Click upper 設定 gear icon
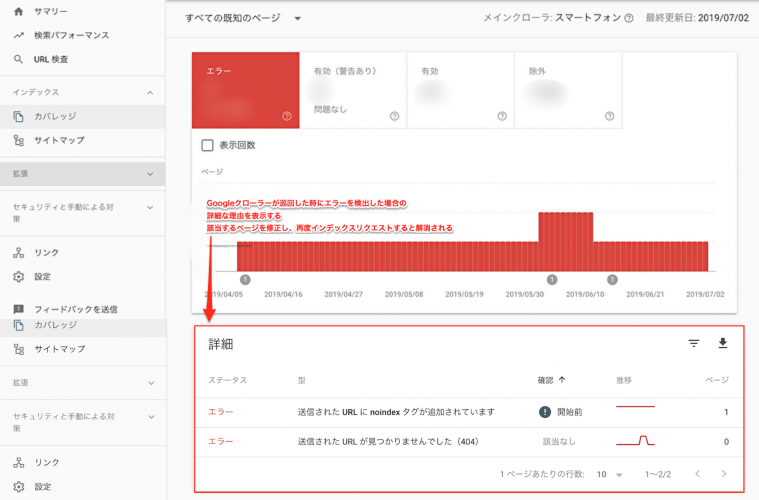The width and height of the screenshot is (759, 500). click(18, 276)
